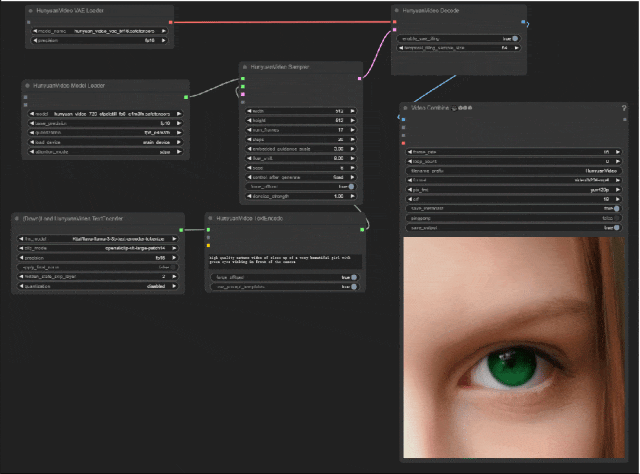Increase crf value in Video Combine
The image size is (640, 474).
pos(618,199)
